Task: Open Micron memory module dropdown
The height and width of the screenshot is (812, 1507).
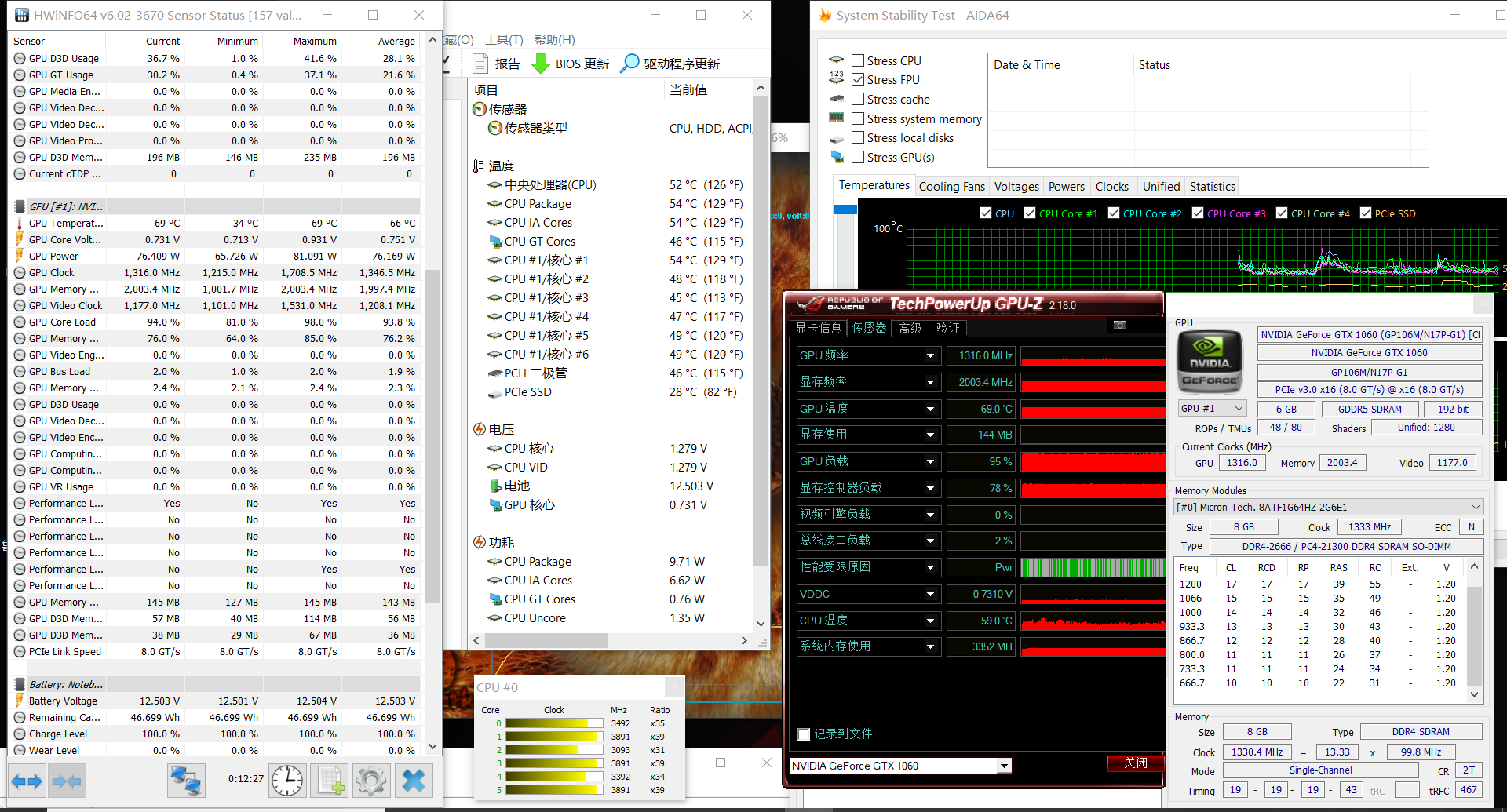Action: [1329, 507]
